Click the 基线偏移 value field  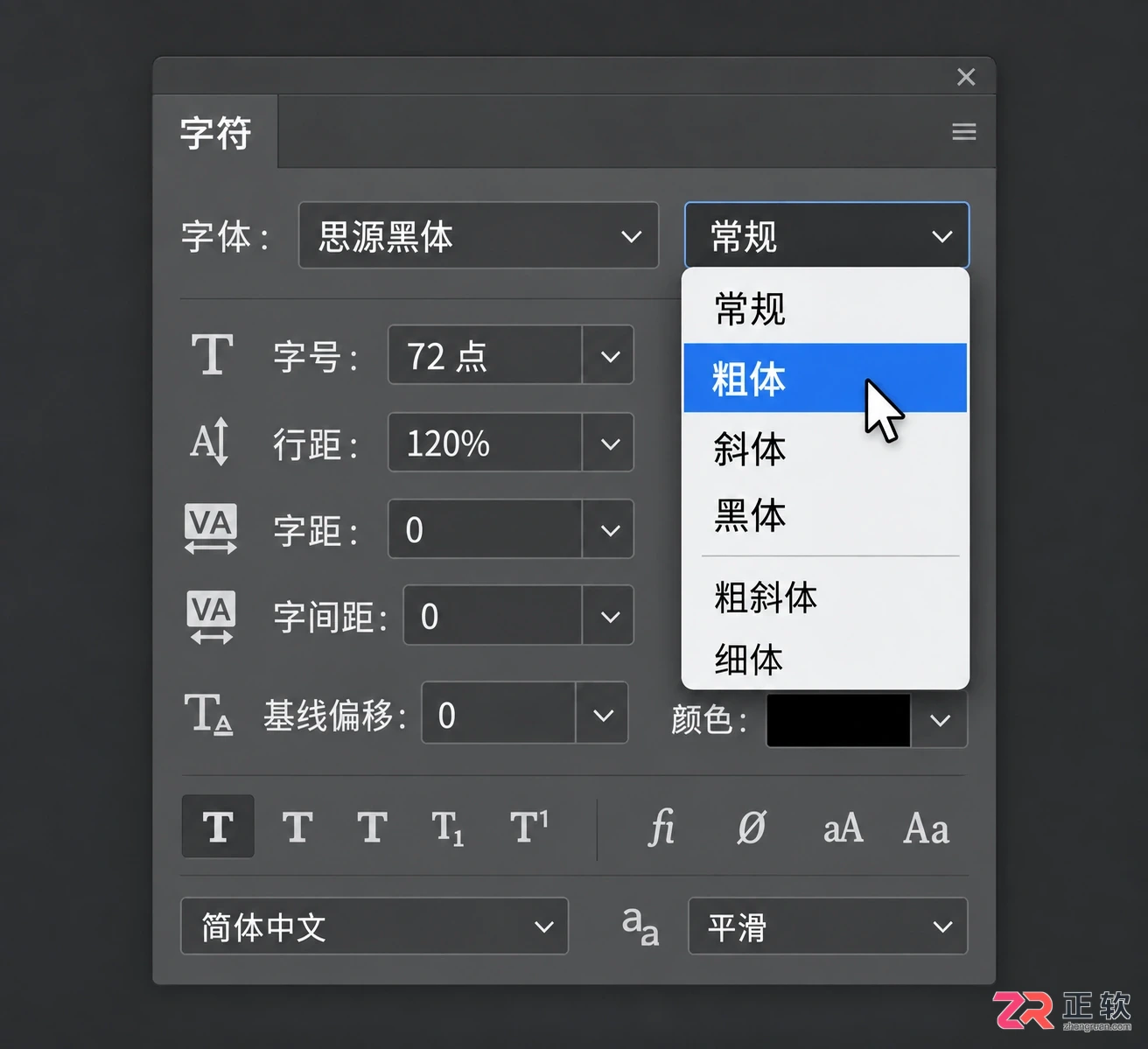(x=499, y=714)
